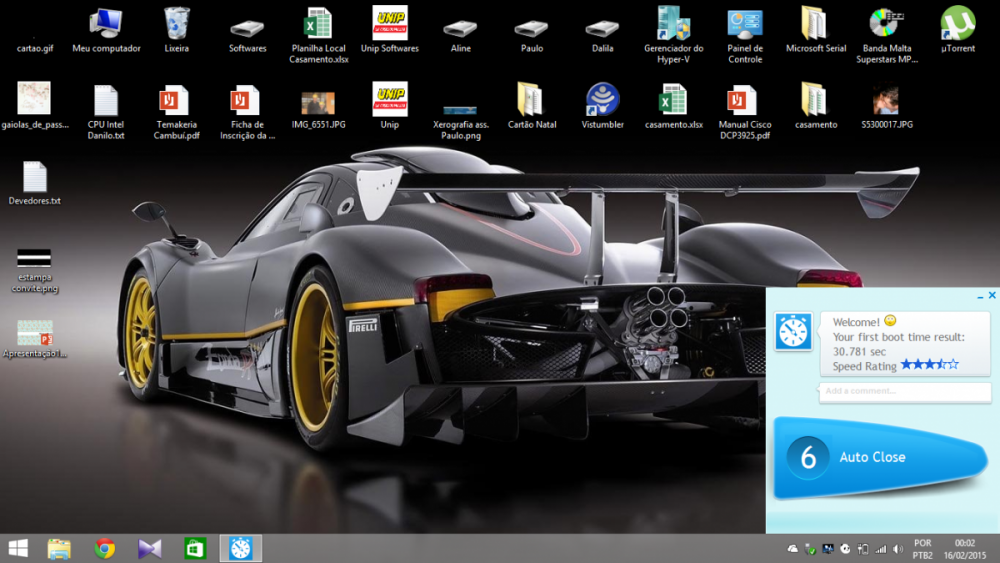Launch Visual Studio from the taskbar

(x=150, y=548)
